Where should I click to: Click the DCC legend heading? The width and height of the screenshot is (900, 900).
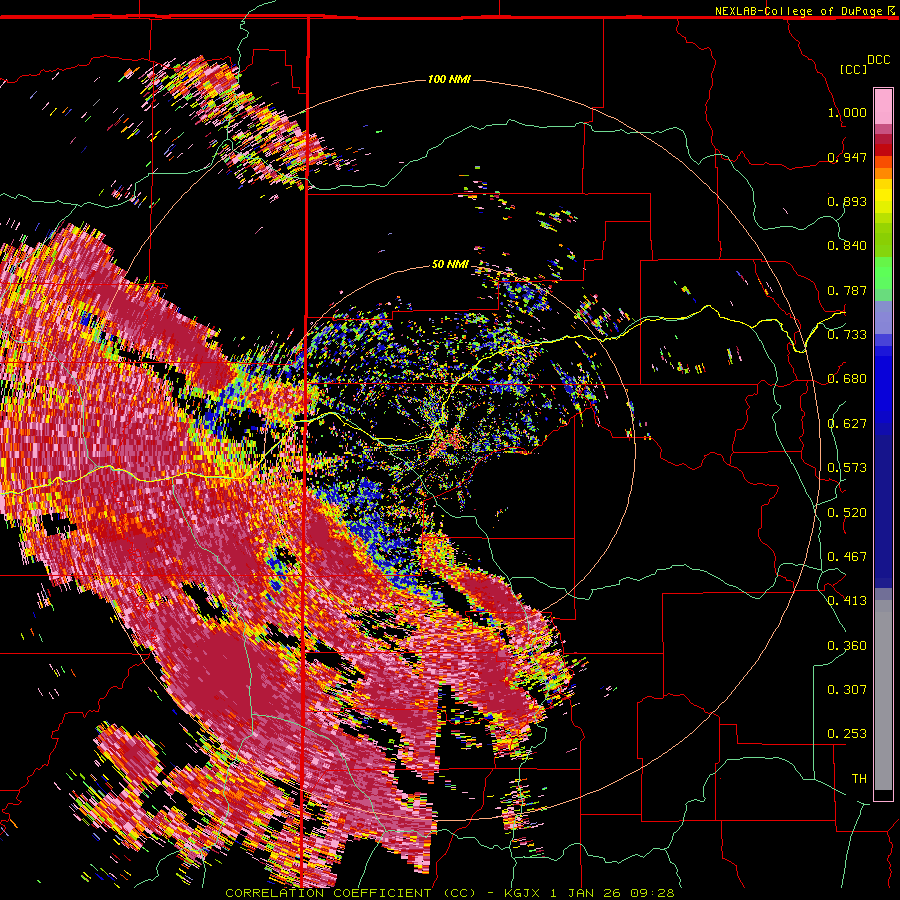tap(878, 60)
